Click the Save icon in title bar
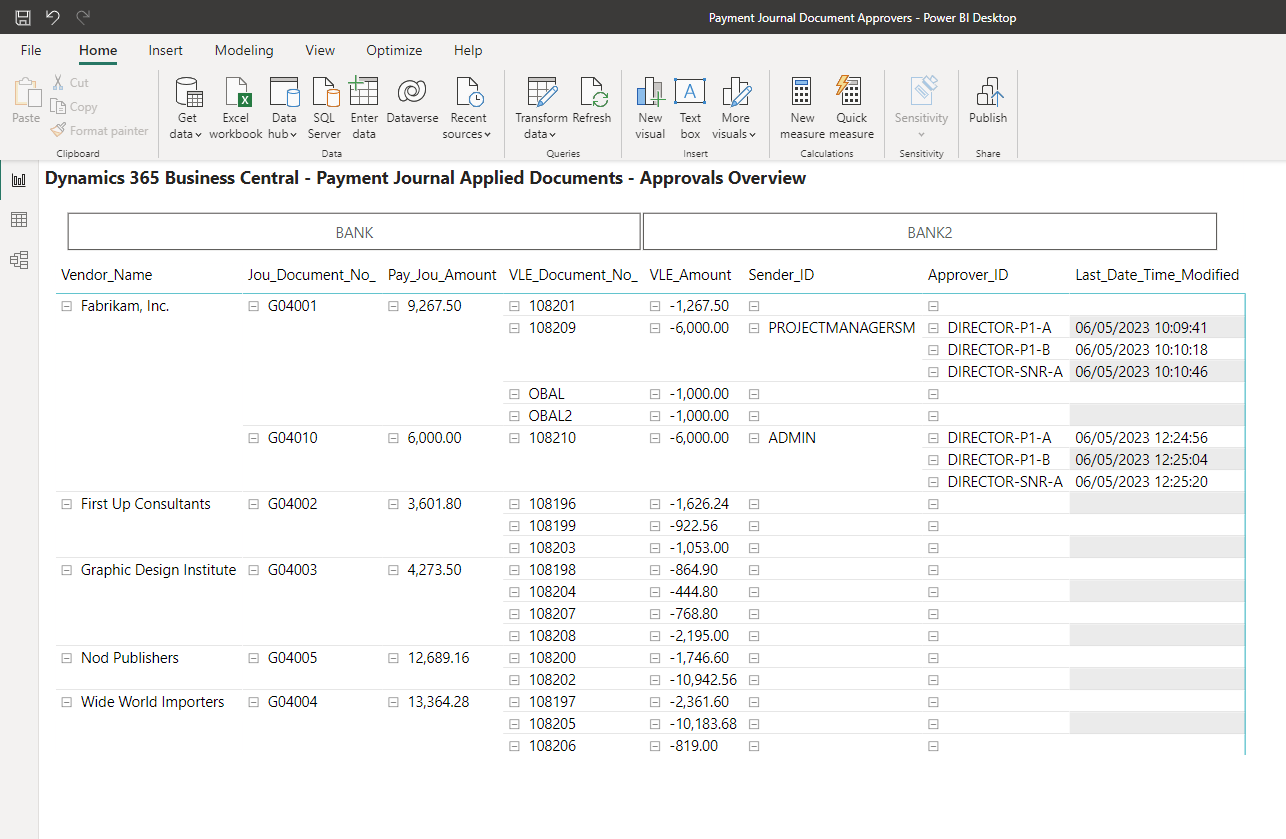The height and width of the screenshot is (839, 1286). (23, 17)
